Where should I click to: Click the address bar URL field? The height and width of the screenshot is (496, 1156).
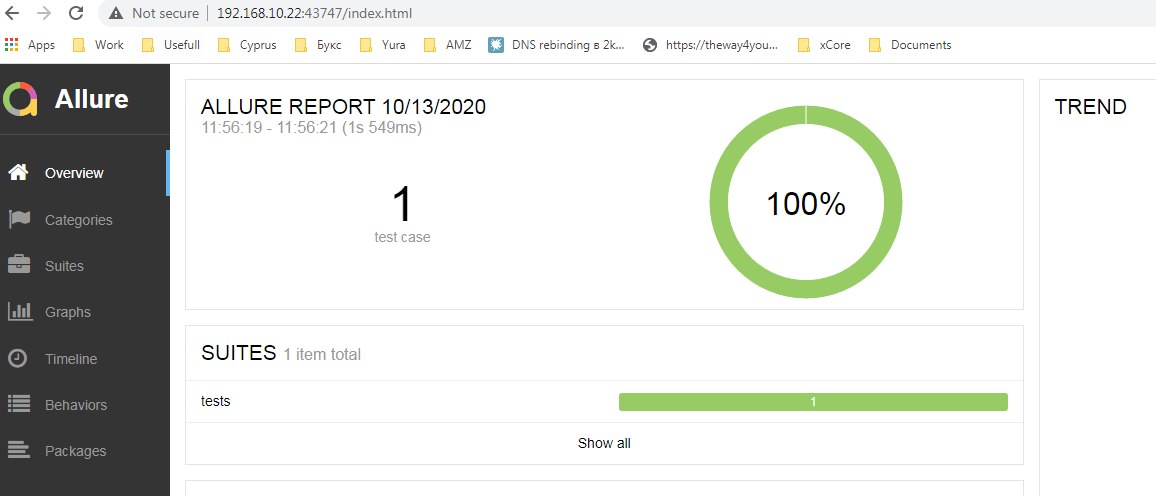[x=315, y=13]
